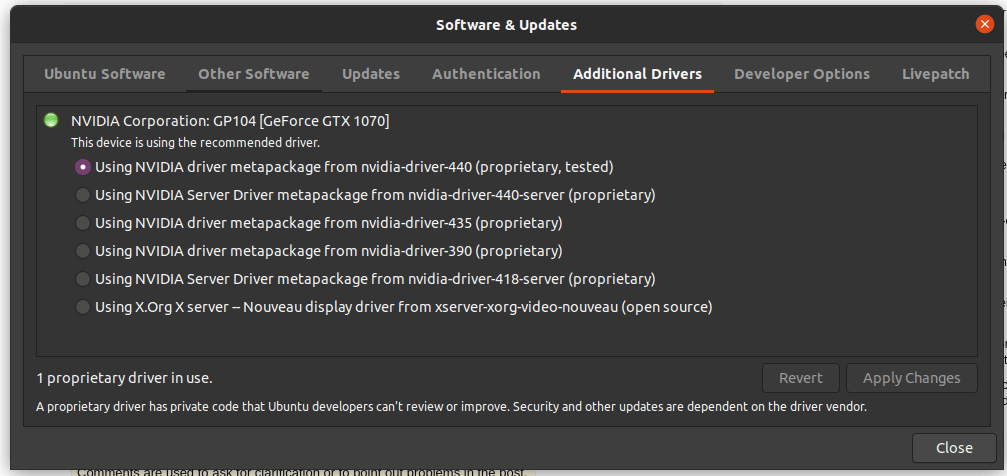Select the nvidia-driver-440-server option

click(84, 195)
